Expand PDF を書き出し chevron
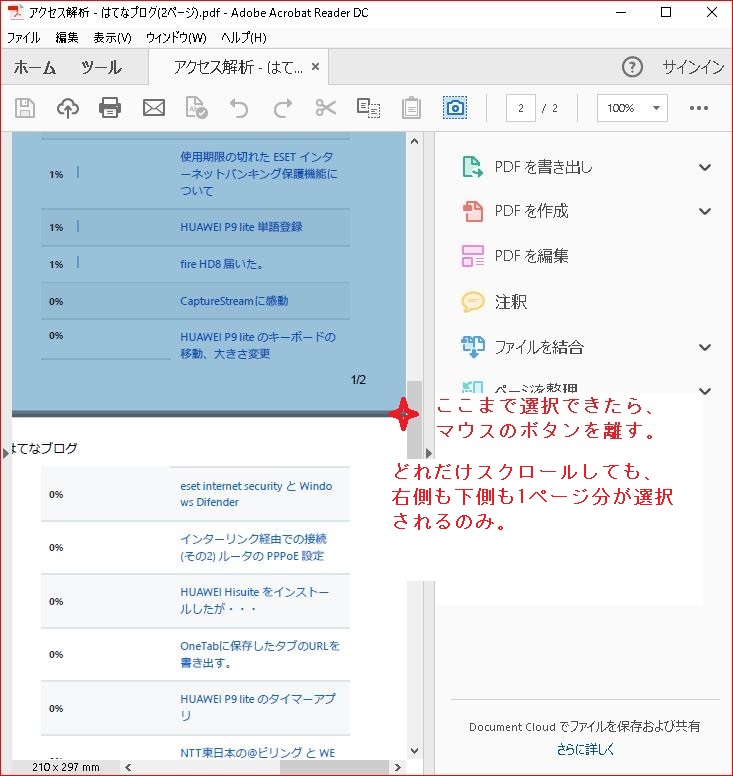This screenshot has width=733, height=776. (x=705, y=167)
